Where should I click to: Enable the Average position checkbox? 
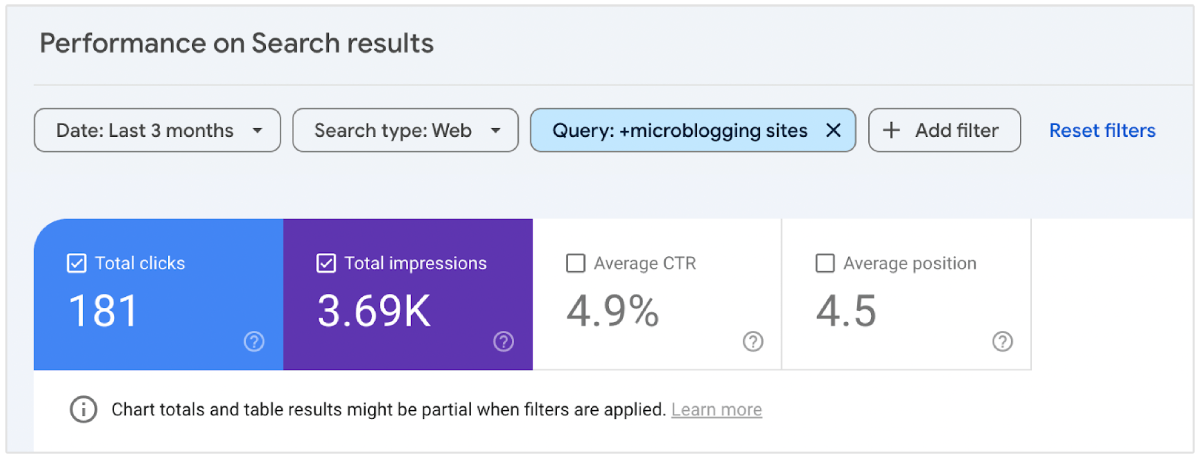pyautogui.click(x=825, y=264)
